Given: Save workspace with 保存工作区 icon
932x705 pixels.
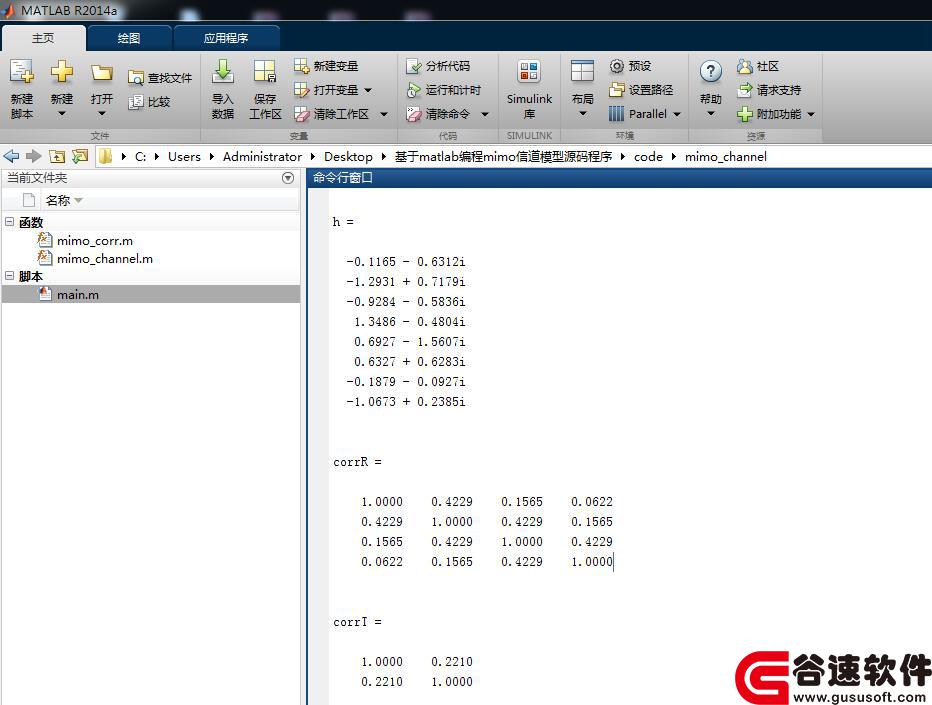Looking at the screenshot, I should 265,72.
